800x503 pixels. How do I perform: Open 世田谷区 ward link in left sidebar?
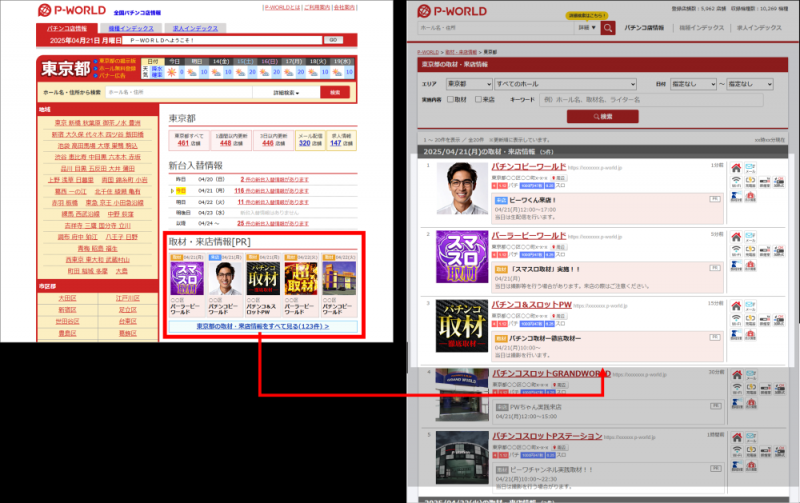pos(67,321)
